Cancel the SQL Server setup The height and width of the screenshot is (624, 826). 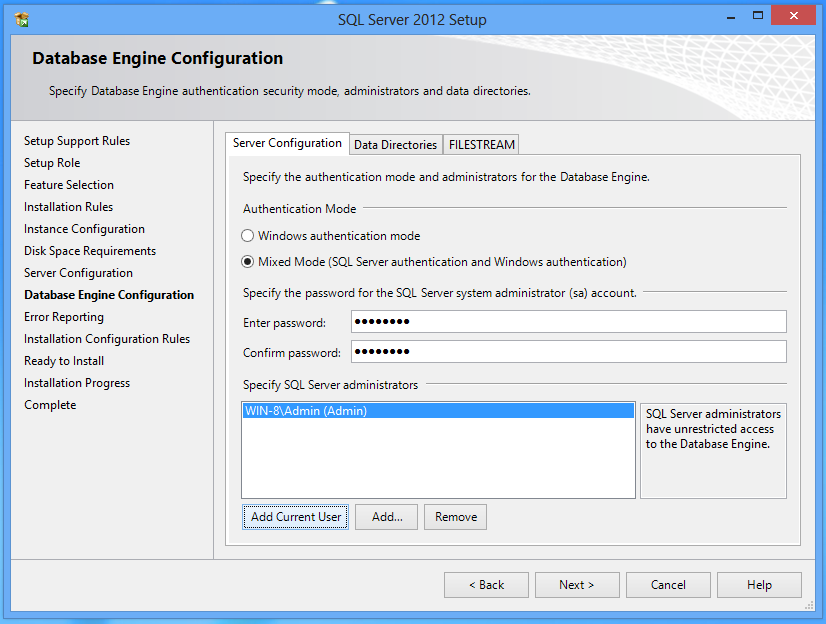click(668, 585)
